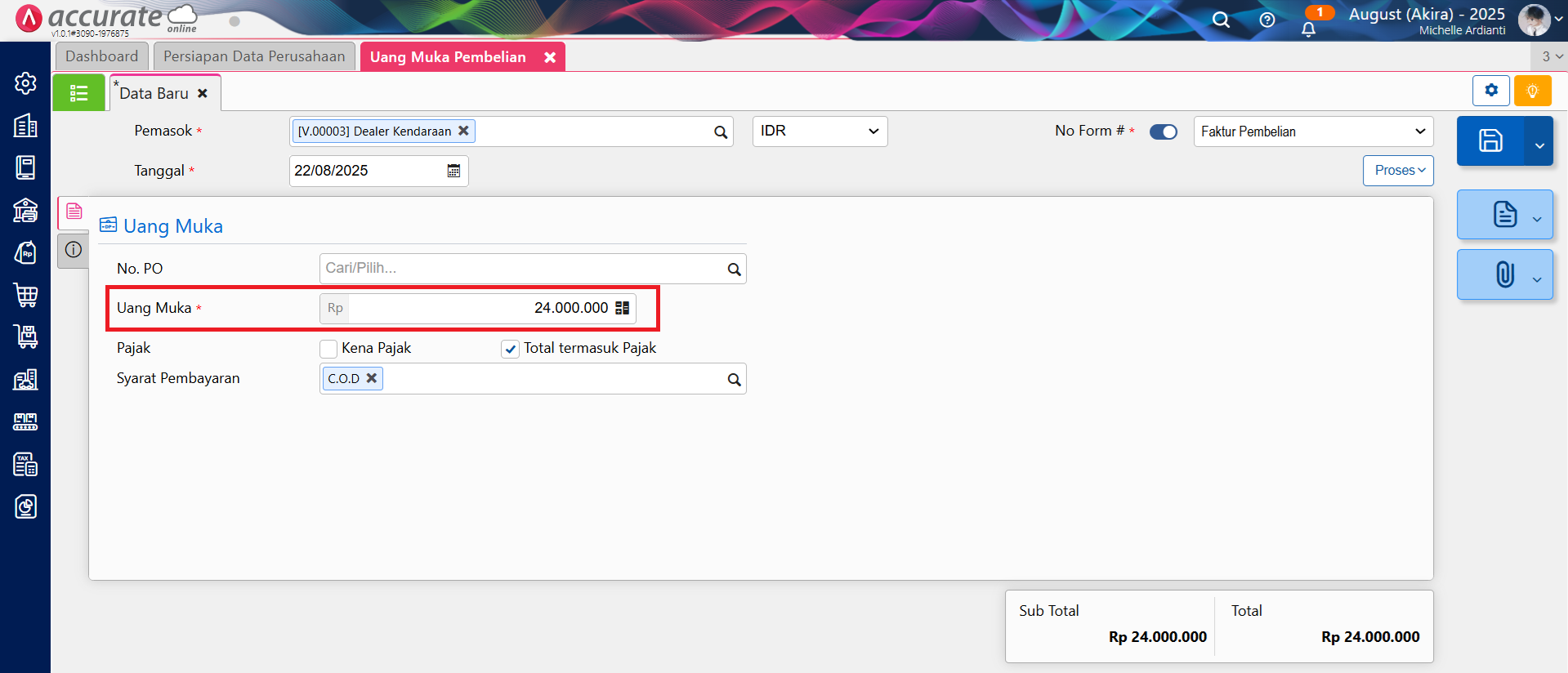Open the purchase shopping cart module
Screen dimensions: 1568x673
(x=25, y=295)
